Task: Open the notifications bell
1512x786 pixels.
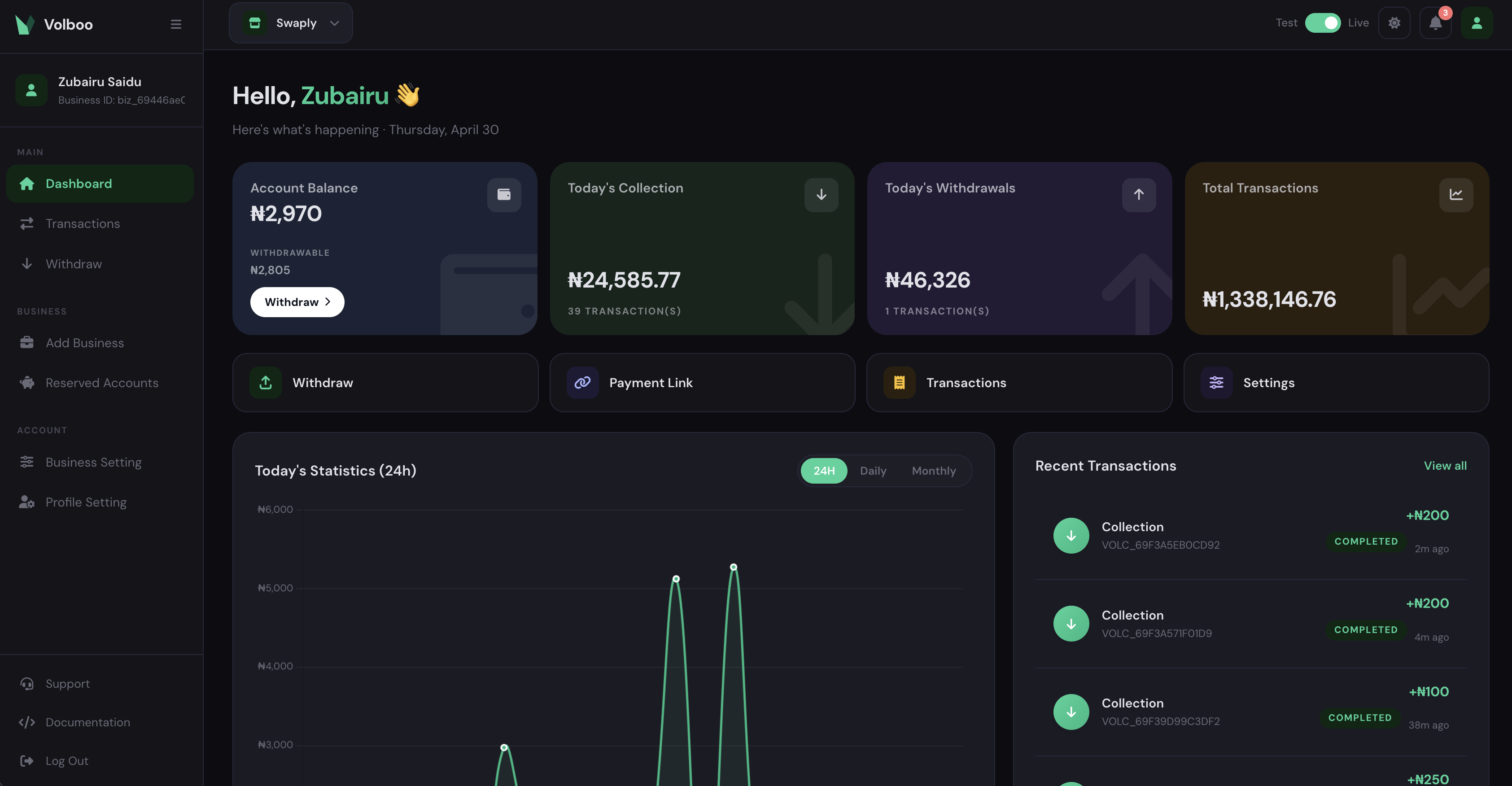Action: (x=1435, y=23)
